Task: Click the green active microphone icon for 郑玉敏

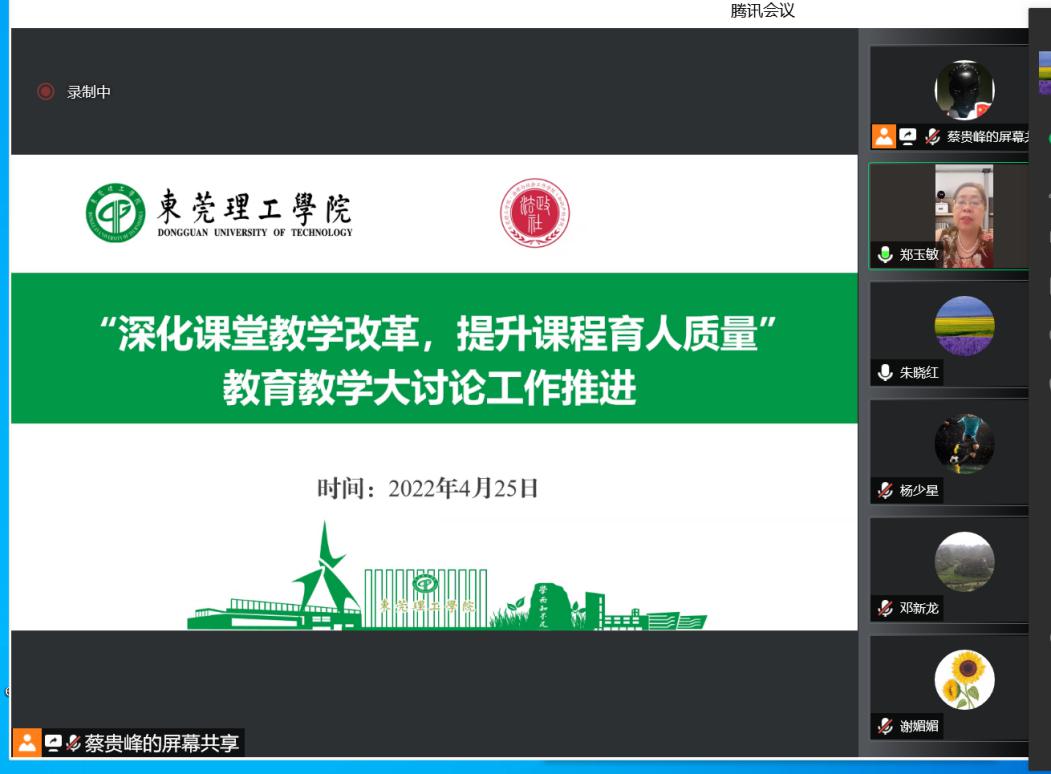Action: click(x=885, y=254)
